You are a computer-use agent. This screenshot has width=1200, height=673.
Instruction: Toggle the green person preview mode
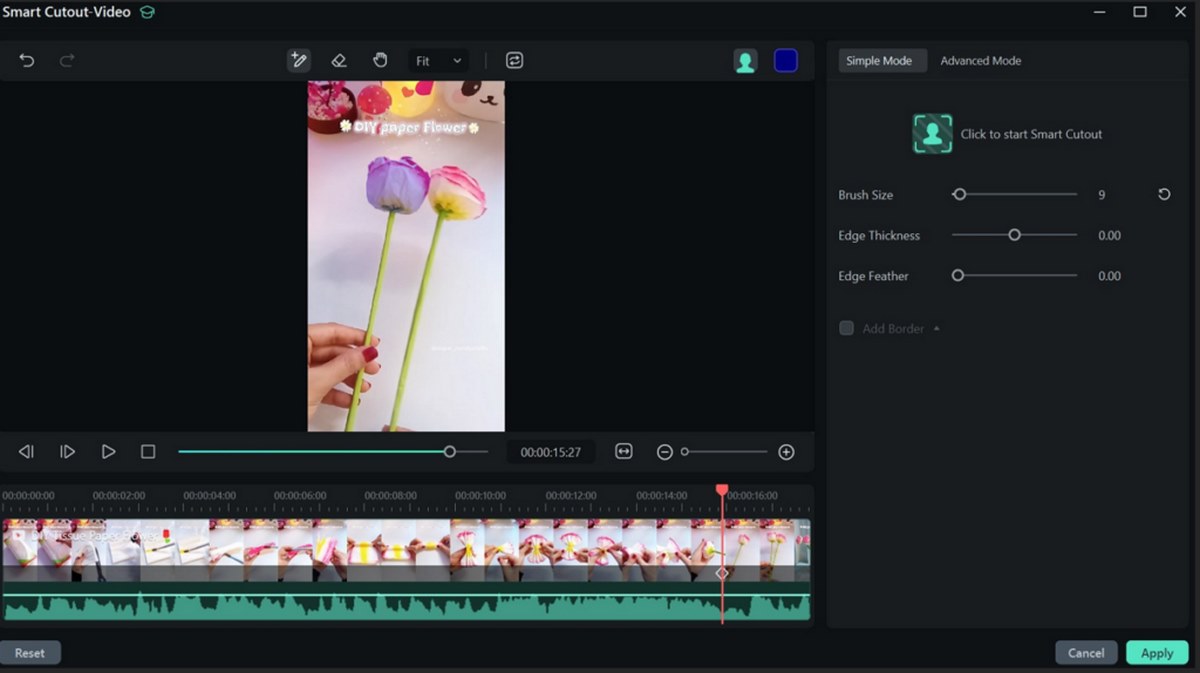745,61
